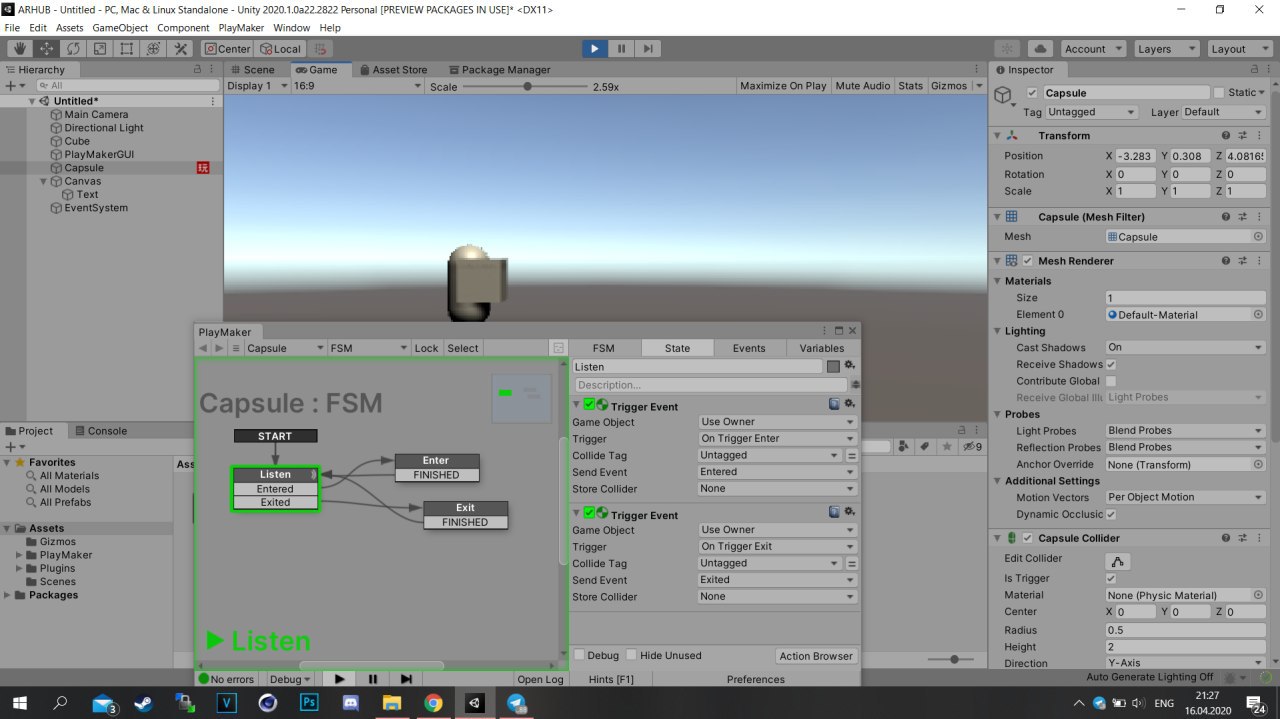Disable Mesh Renderer component checkbox
Viewport: 1280px width, 719px height.
1027,261
